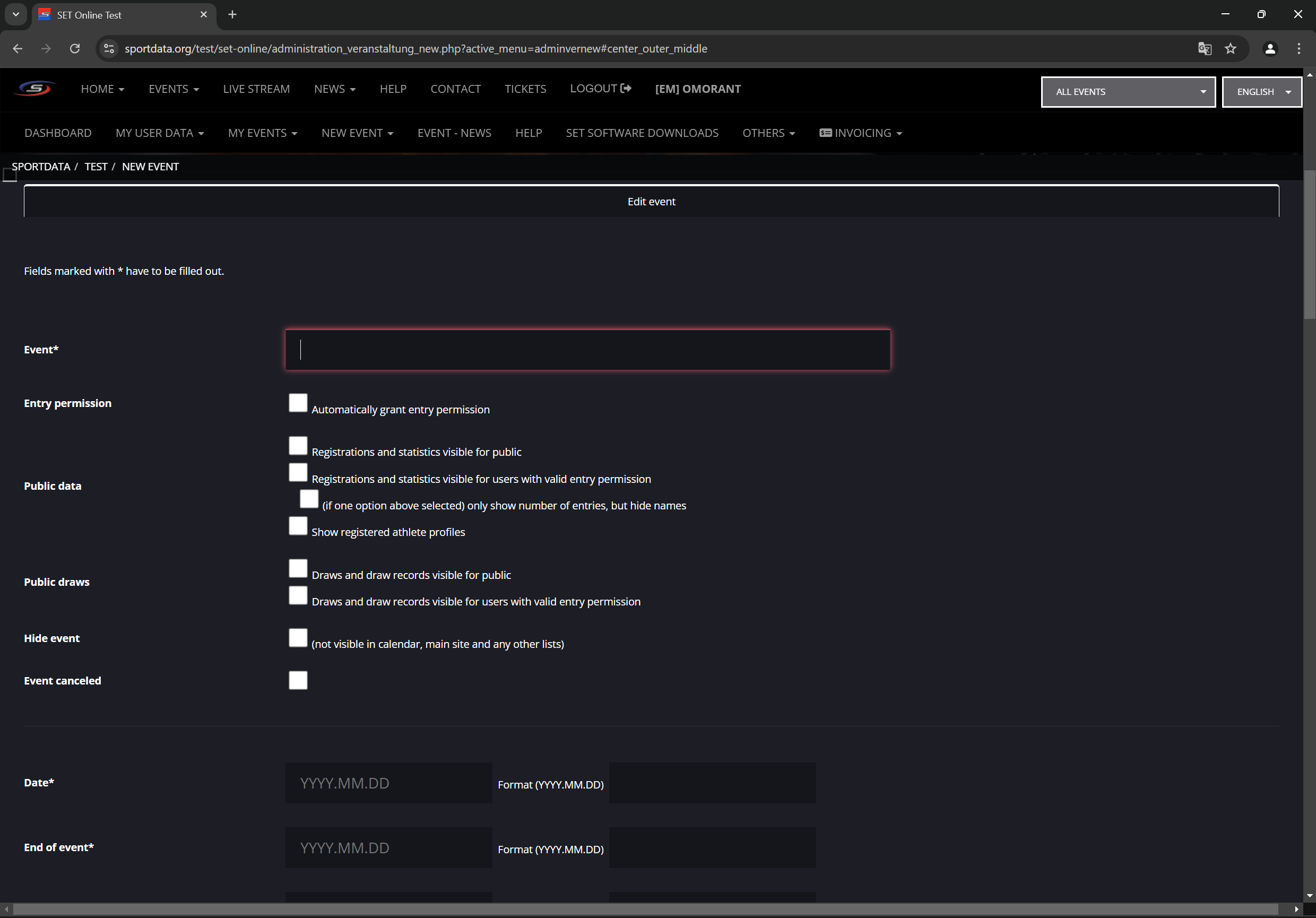Open the ALL EVENTS dropdown
1316x918 pixels.
(1128, 92)
